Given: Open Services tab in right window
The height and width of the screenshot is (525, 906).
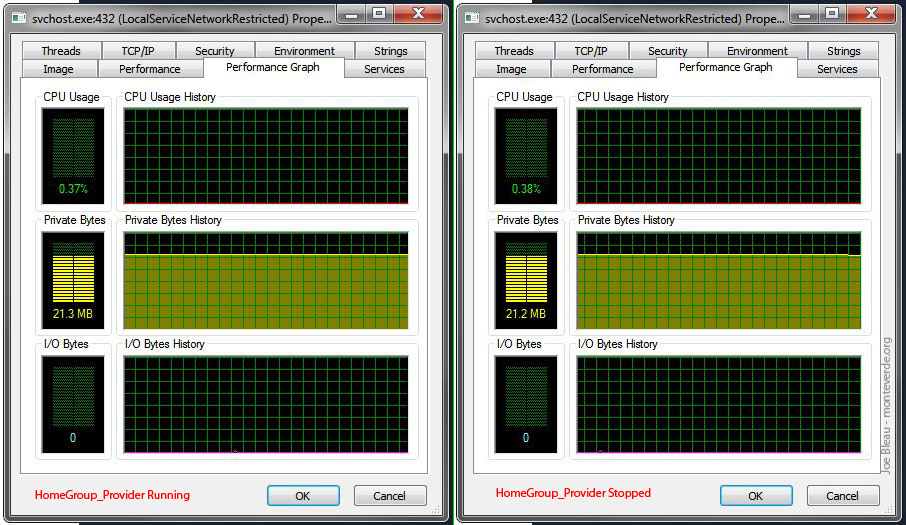Looking at the screenshot, I should click(838, 69).
